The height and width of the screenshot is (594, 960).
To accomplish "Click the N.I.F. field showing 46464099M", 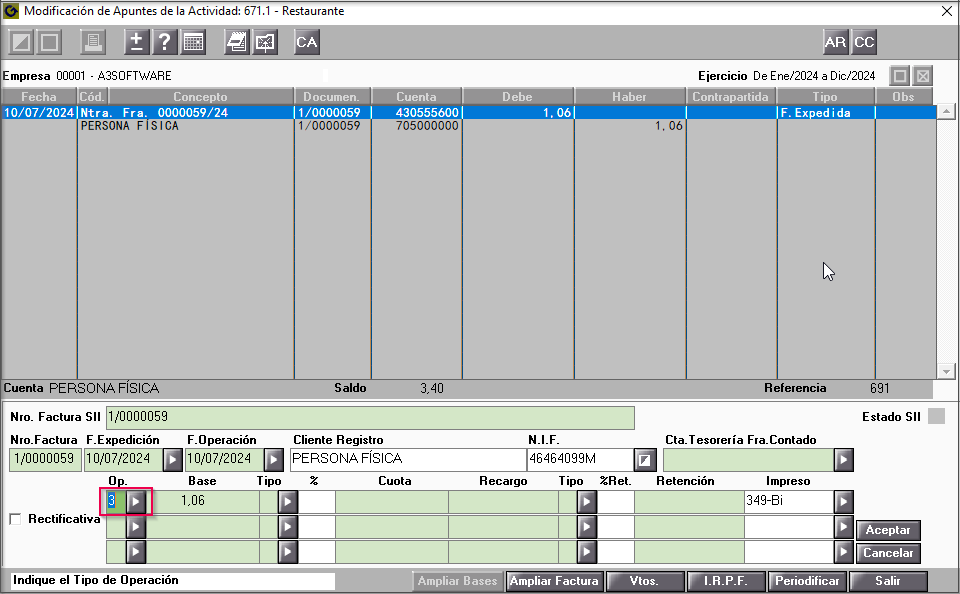I will point(580,460).
